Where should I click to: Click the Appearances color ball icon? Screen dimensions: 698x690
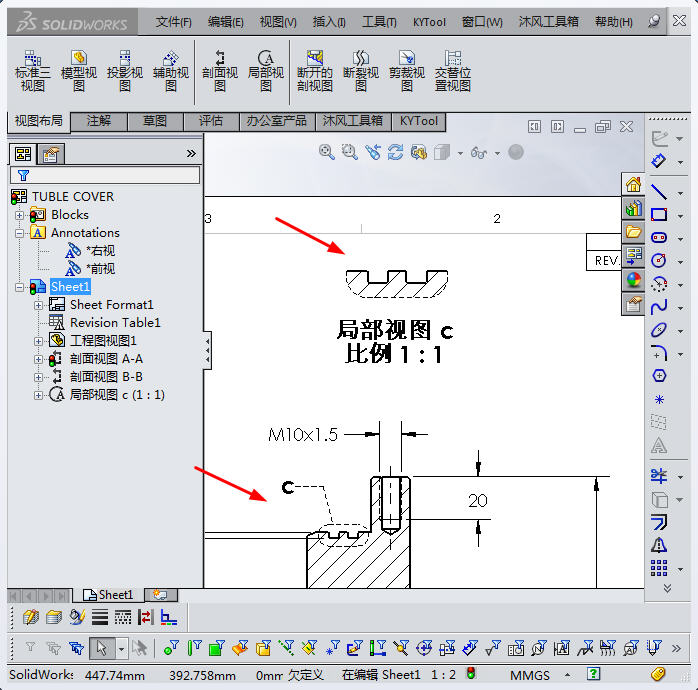click(x=633, y=281)
